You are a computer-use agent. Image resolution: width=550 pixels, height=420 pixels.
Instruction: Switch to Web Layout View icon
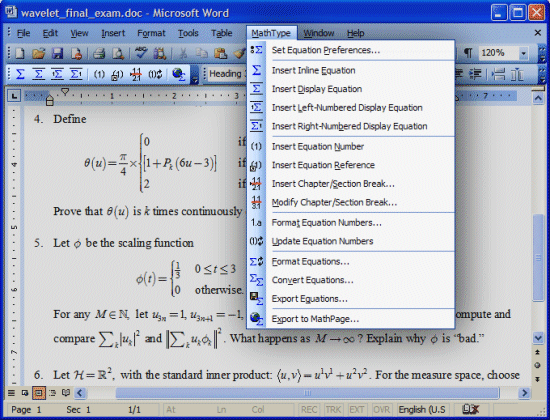coord(25,393)
